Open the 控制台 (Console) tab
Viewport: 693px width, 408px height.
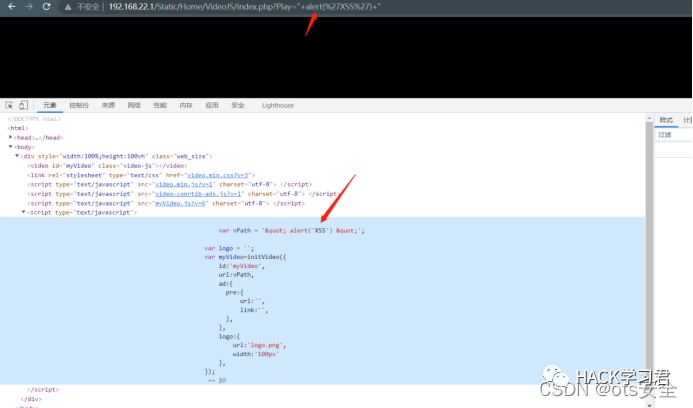pos(79,105)
